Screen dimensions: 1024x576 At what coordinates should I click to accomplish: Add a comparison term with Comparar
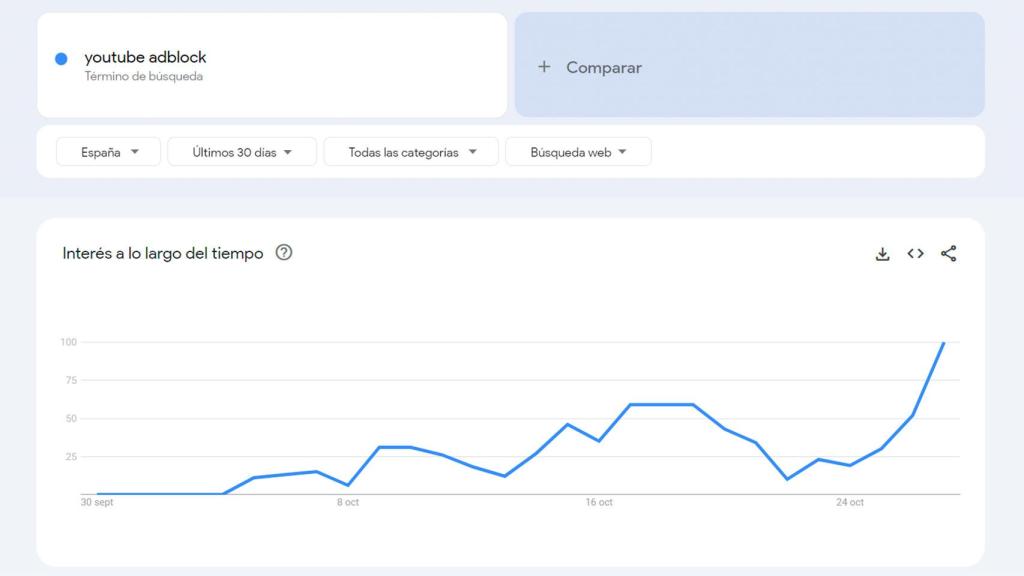[x=750, y=65]
